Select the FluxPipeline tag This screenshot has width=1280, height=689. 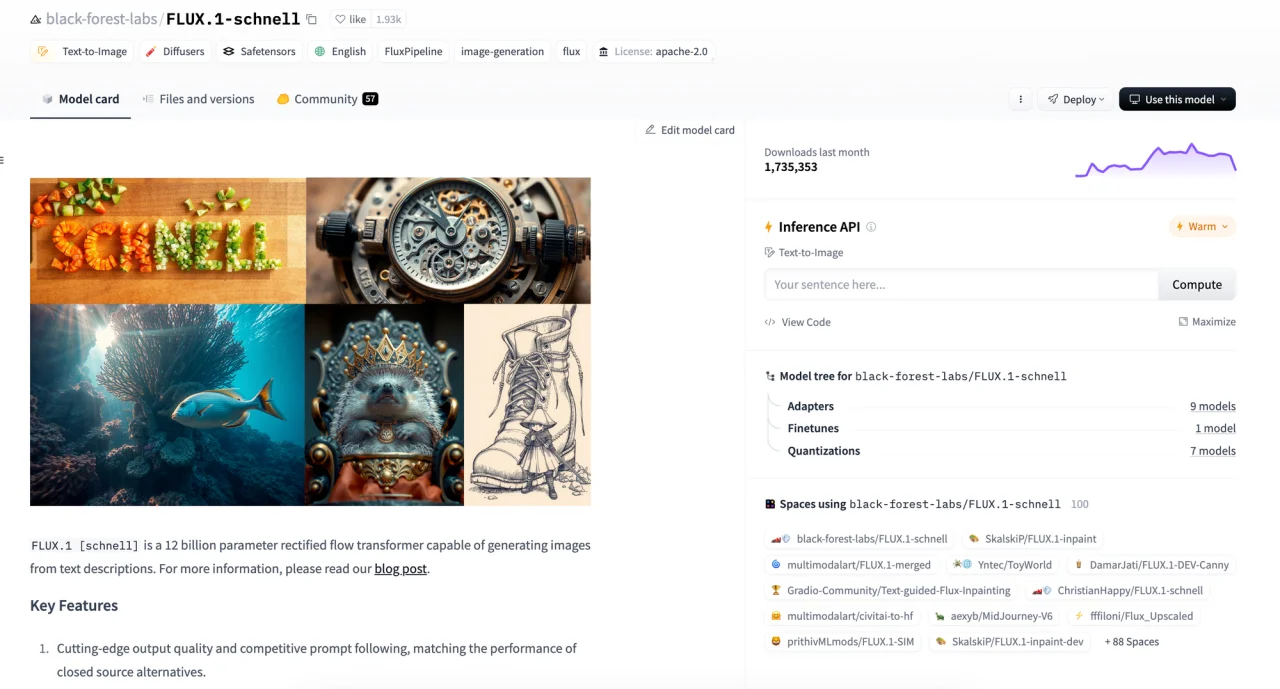pos(413,51)
